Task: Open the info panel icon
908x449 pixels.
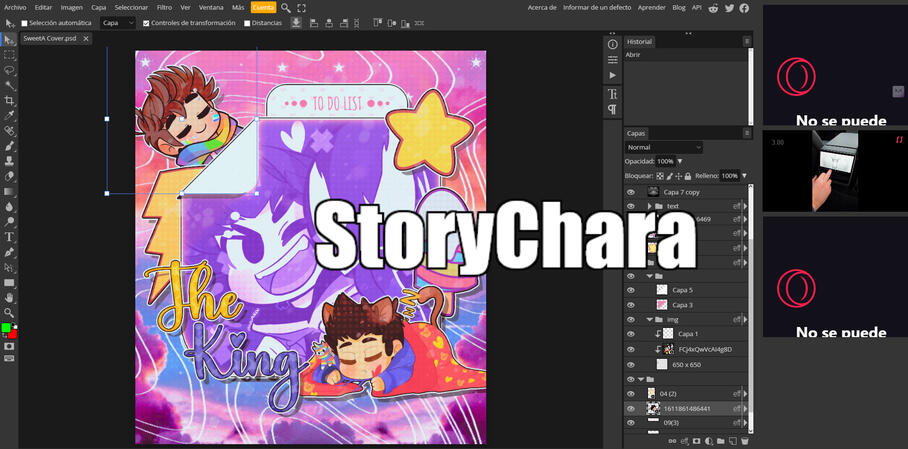Action: pos(612,44)
